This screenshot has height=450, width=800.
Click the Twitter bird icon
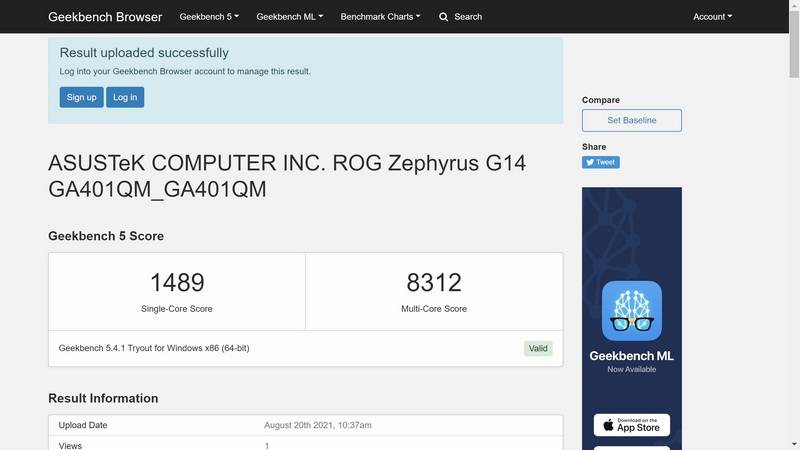coord(590,162)
